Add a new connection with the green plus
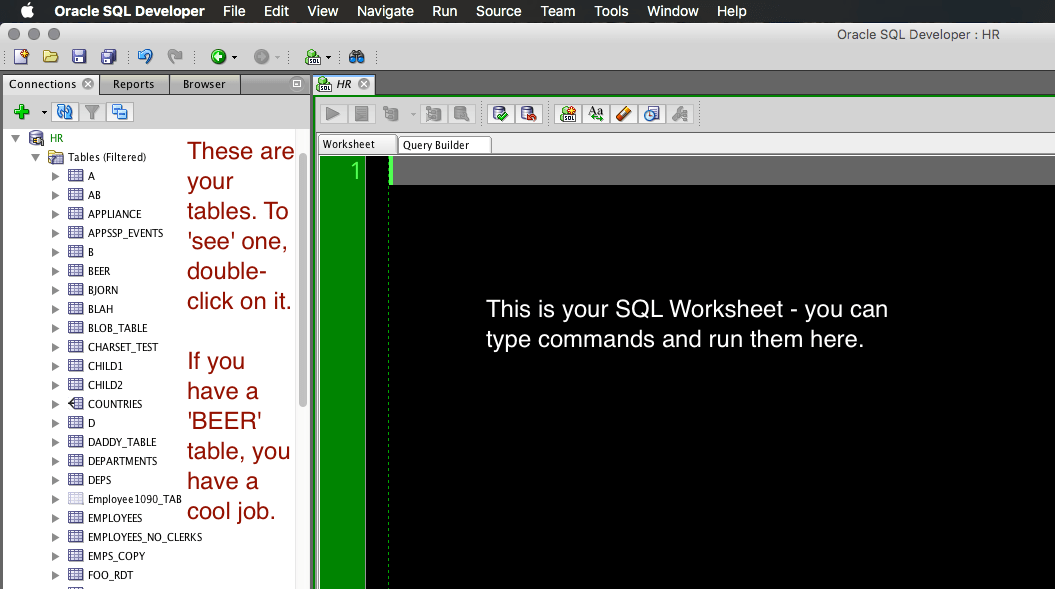 [19, 111]
